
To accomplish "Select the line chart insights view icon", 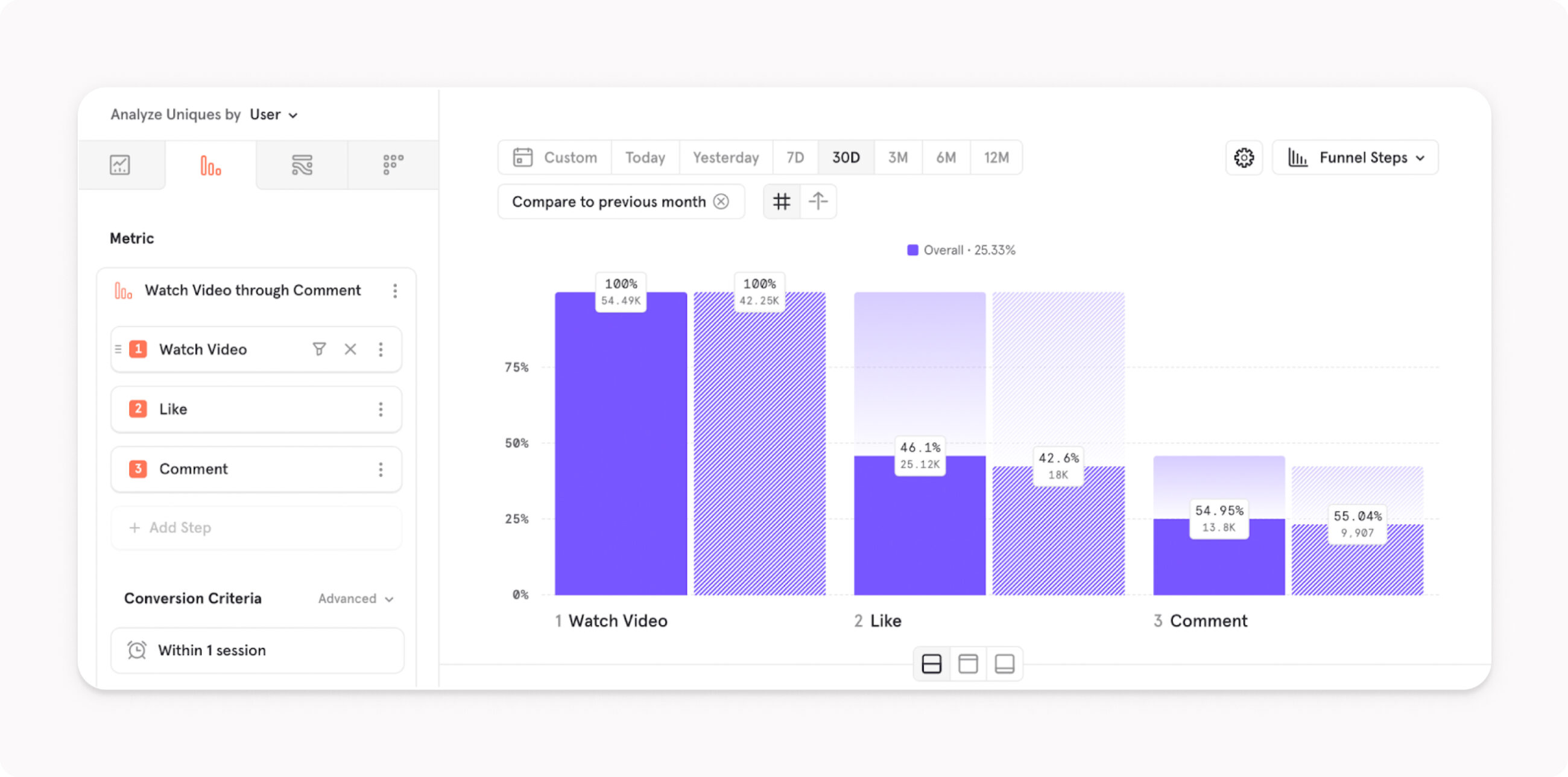I will 122,165.
